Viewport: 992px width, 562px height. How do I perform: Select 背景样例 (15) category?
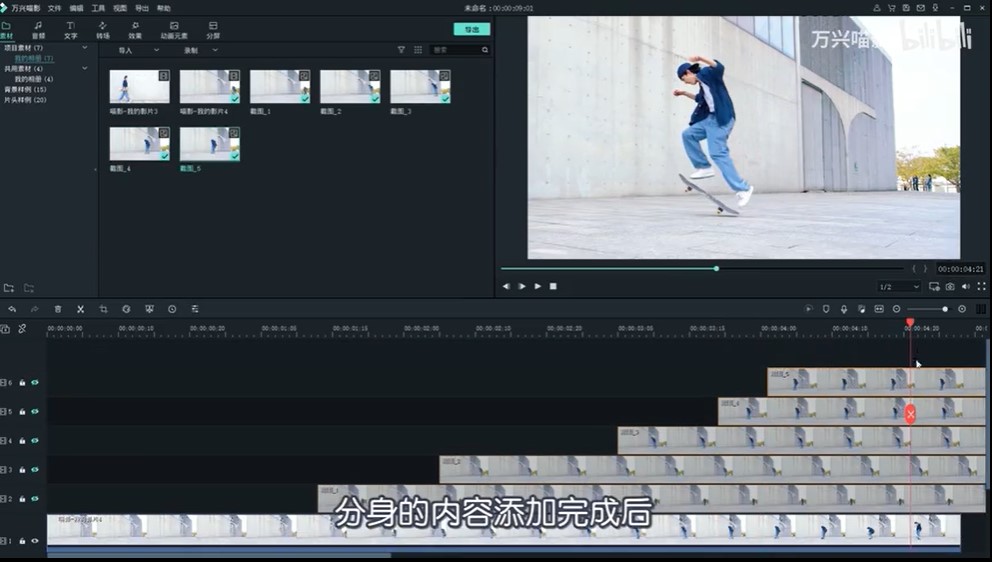coord(25,89)
